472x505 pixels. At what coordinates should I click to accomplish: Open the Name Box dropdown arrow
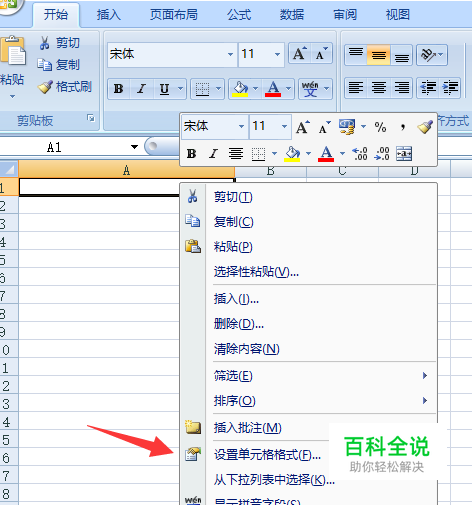134,147
